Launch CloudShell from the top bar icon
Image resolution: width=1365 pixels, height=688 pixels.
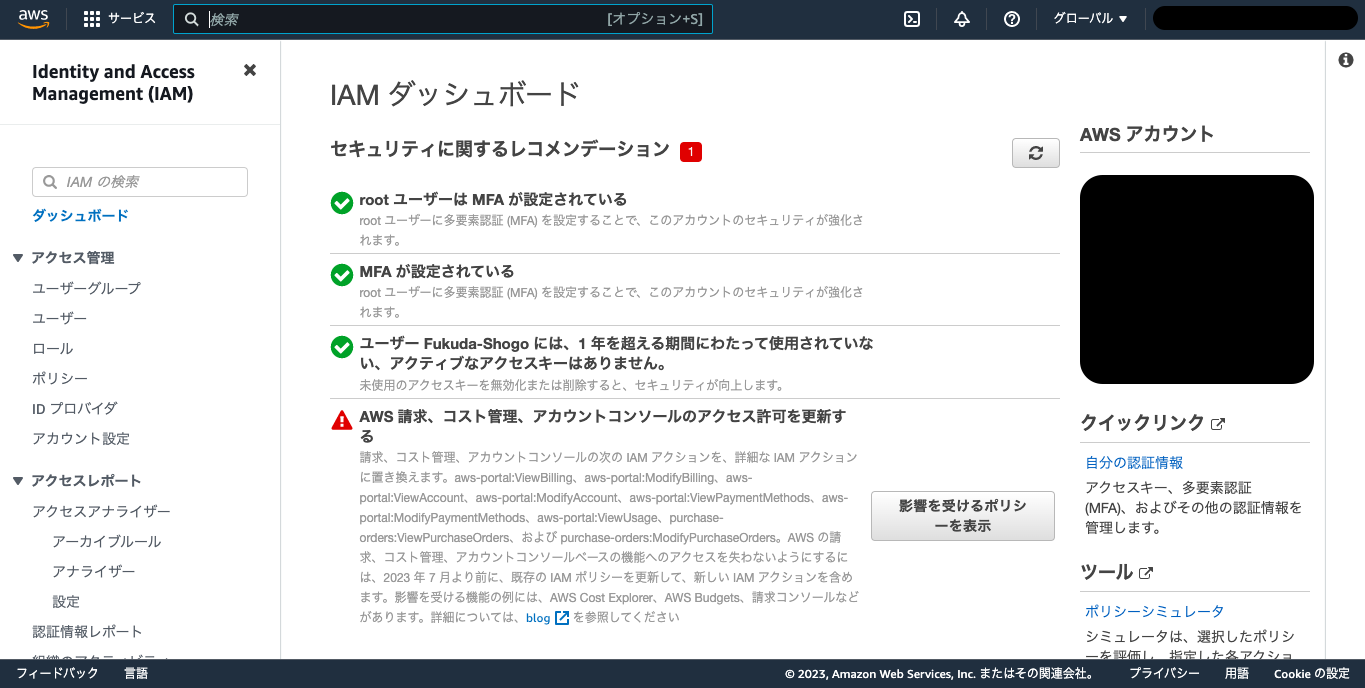tap(911, 18)
